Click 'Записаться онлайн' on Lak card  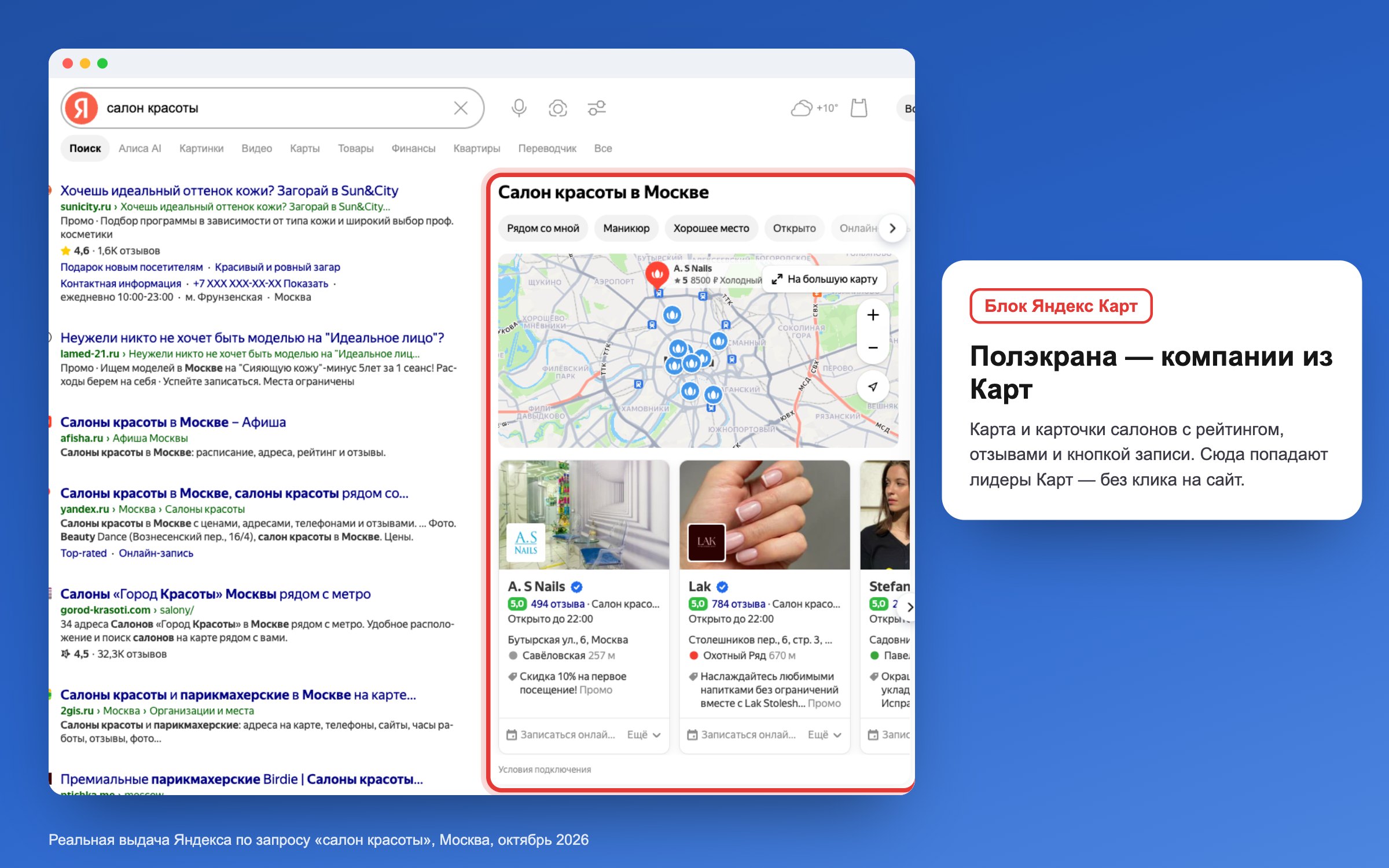(741, 735)
